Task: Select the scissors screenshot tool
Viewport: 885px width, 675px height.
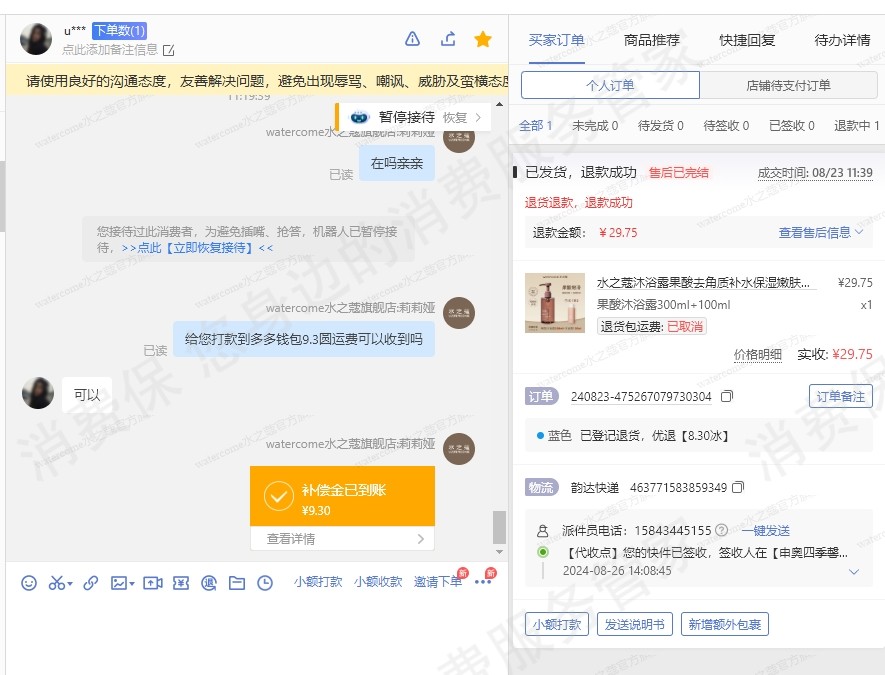Action: point(56,582)
